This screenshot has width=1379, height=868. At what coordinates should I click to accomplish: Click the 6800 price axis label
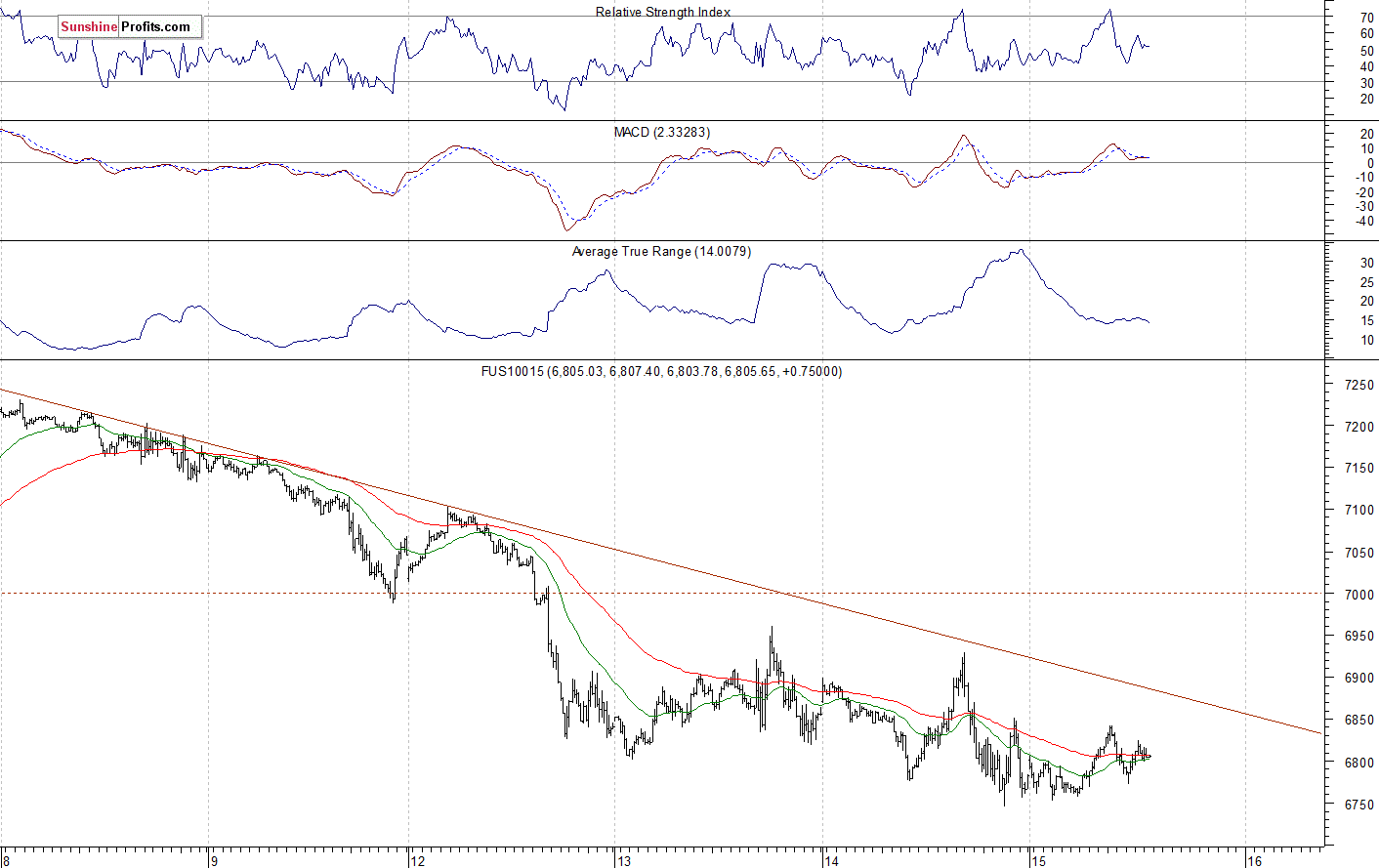point(1359,763)
